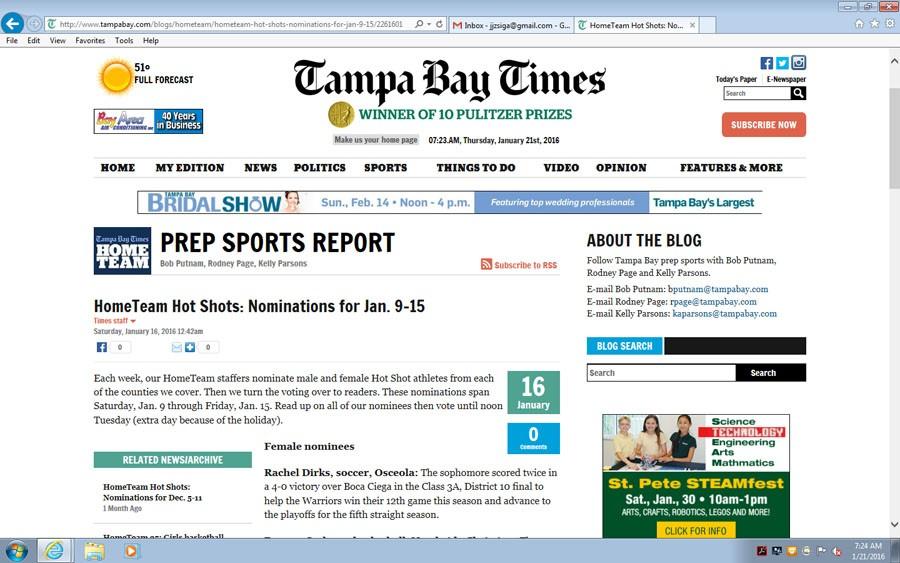Open the Favorites menu
The height and width of the screenshot is (563, 900).
click(90, 41)
